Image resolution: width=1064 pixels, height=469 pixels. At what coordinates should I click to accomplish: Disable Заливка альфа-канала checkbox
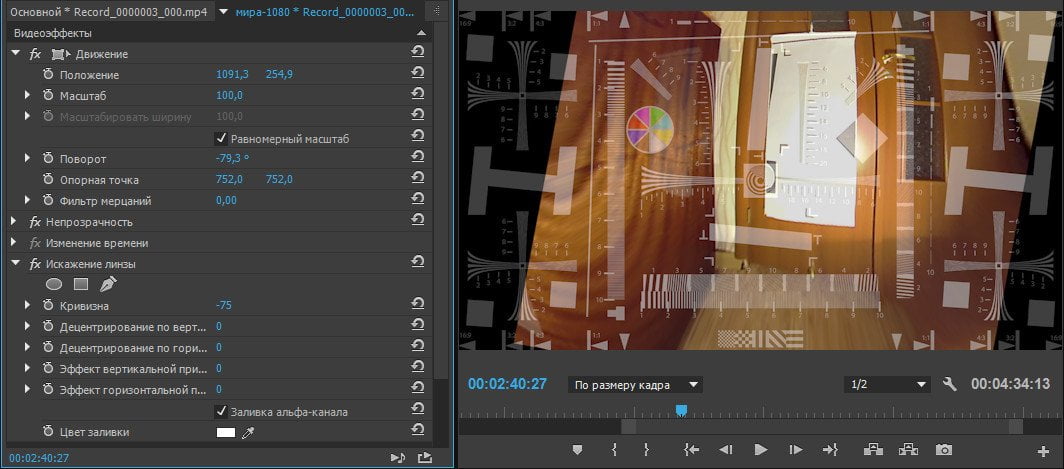(221, 411)
